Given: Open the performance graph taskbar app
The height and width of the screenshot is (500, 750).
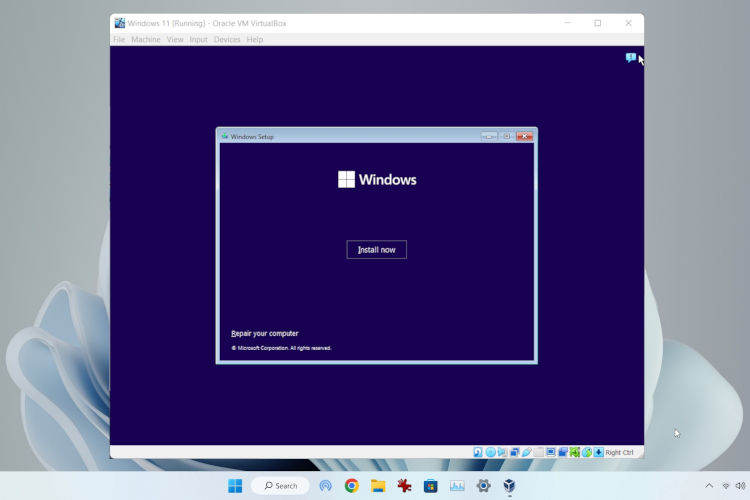Looking at the screenshot, I should coord(457,486).
